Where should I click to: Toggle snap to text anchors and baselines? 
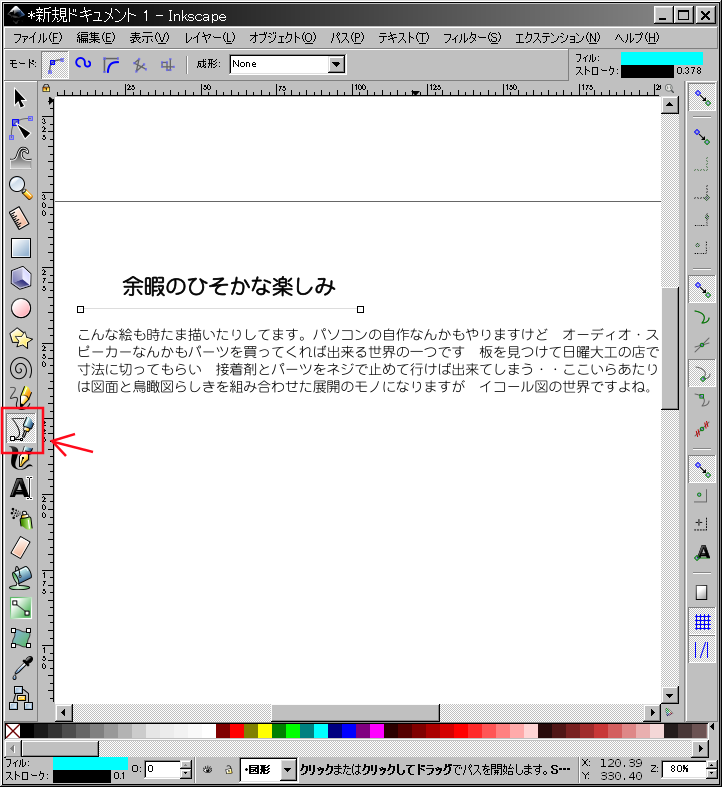702,552
